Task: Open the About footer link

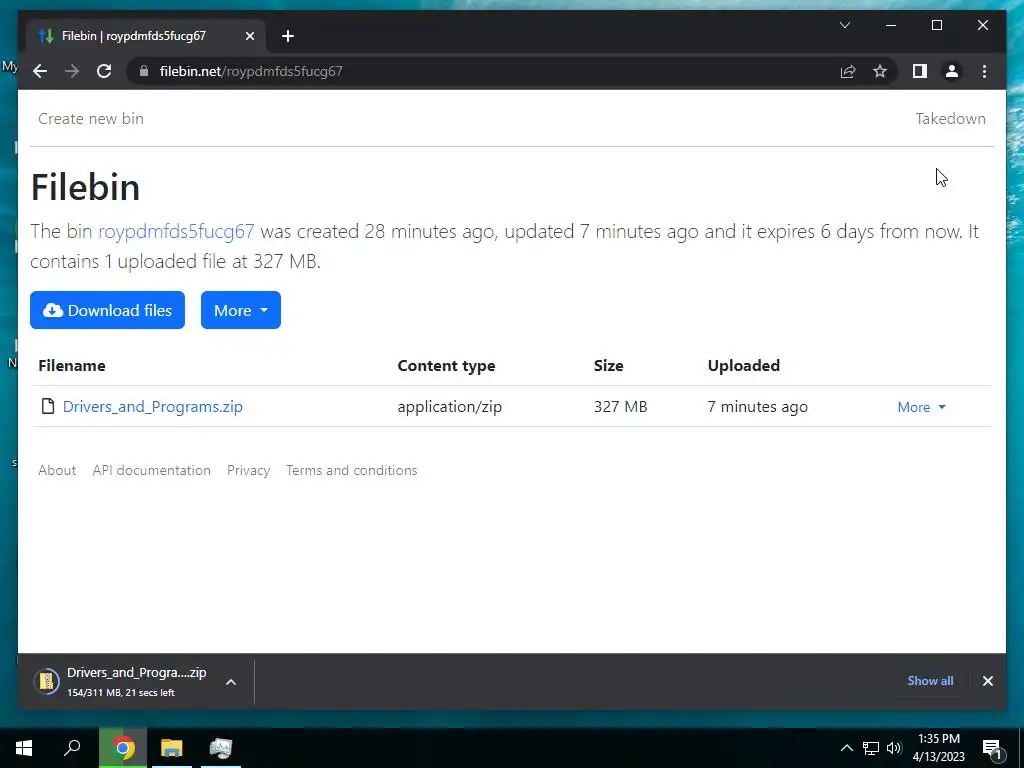Action: point(57,470)
